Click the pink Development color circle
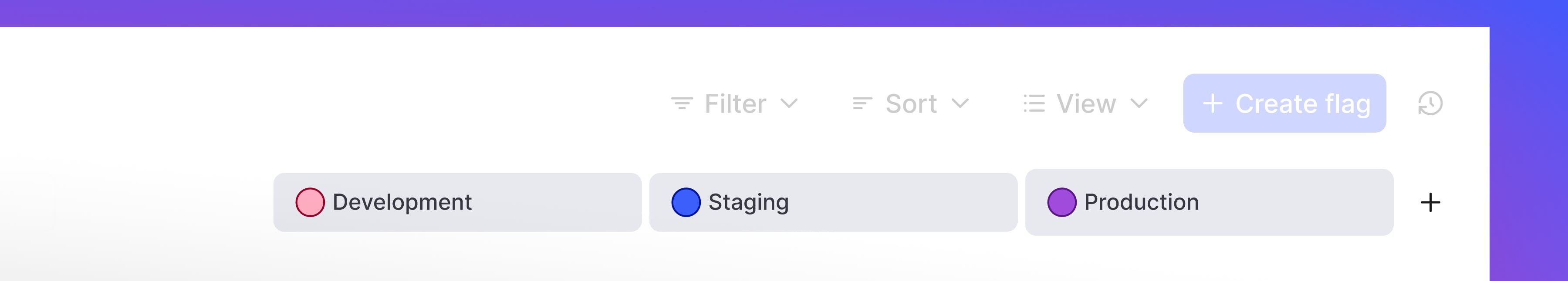Image resolution: width=1568 pixels, height=281 pixels. pyautogui.click(x=310, y=203)
